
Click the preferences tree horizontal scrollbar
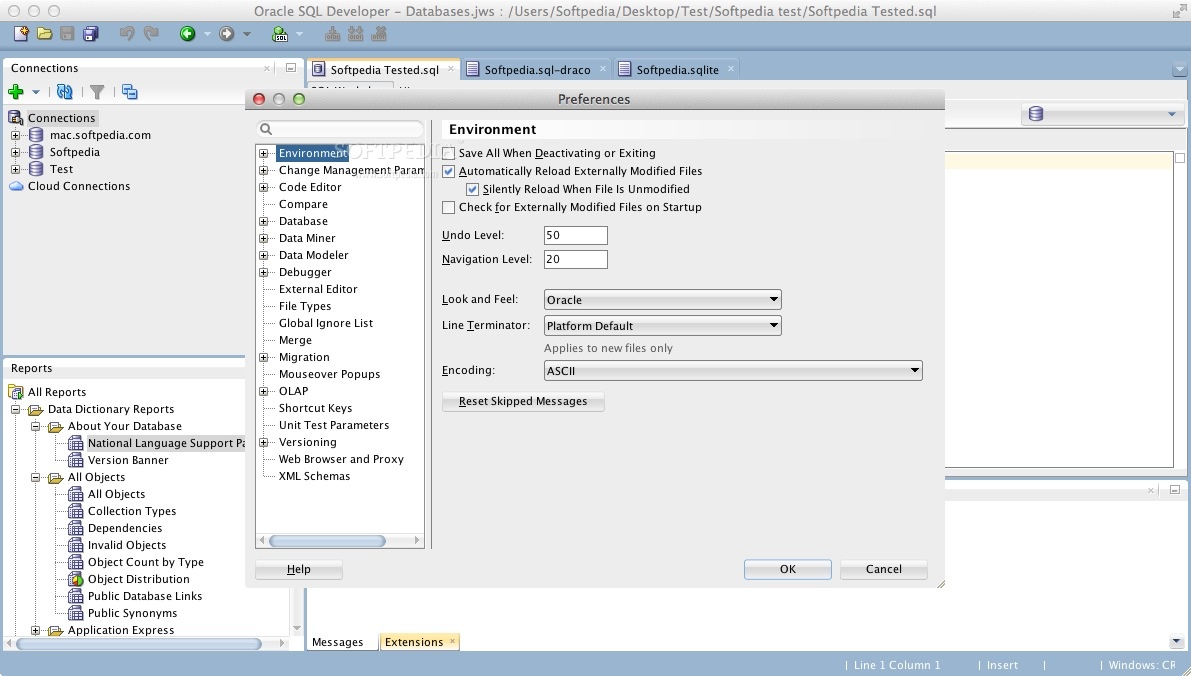[x=327, y=541]
